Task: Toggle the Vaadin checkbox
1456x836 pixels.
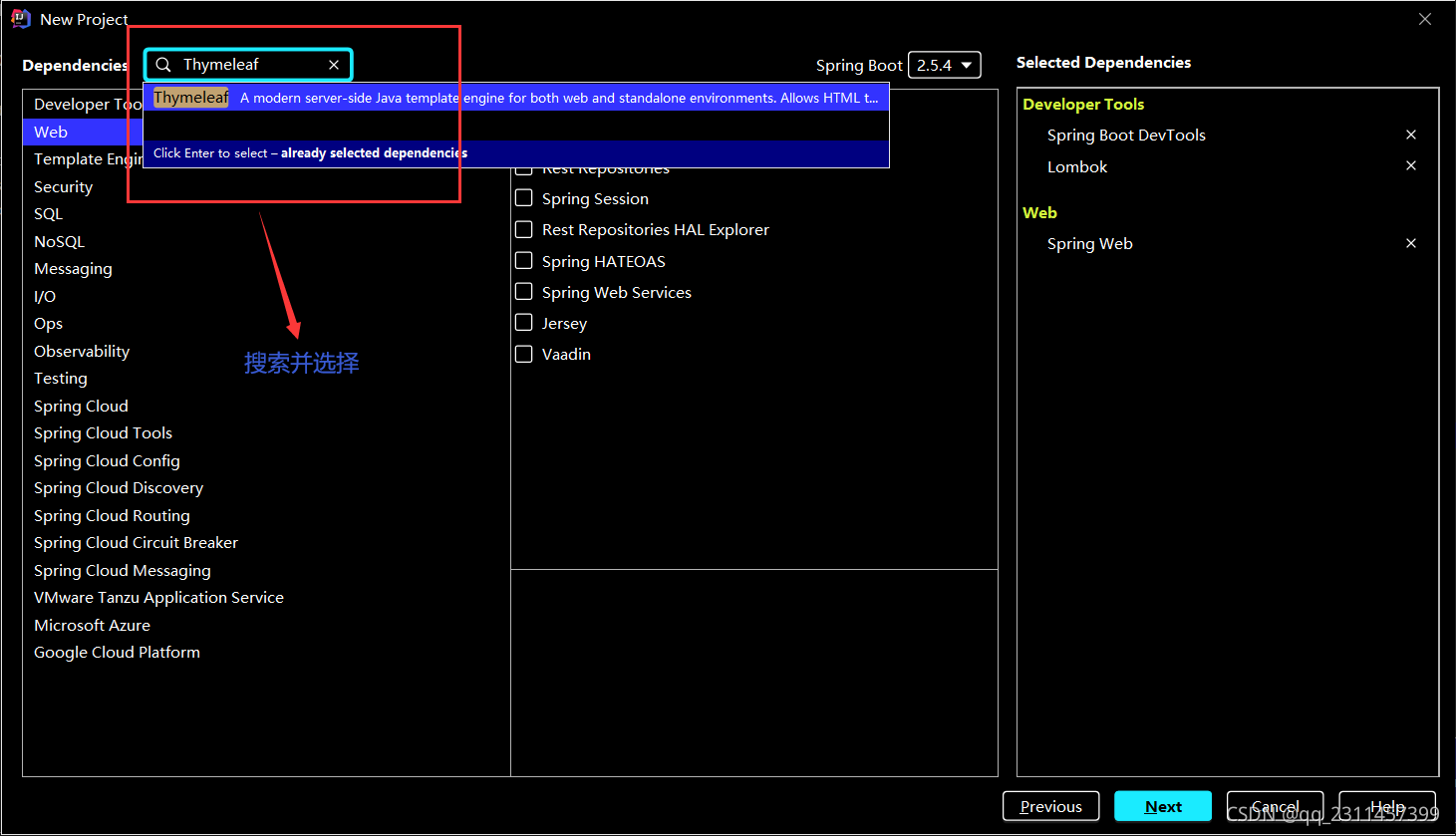Action: pyautogui.click(x=523, y=354)
